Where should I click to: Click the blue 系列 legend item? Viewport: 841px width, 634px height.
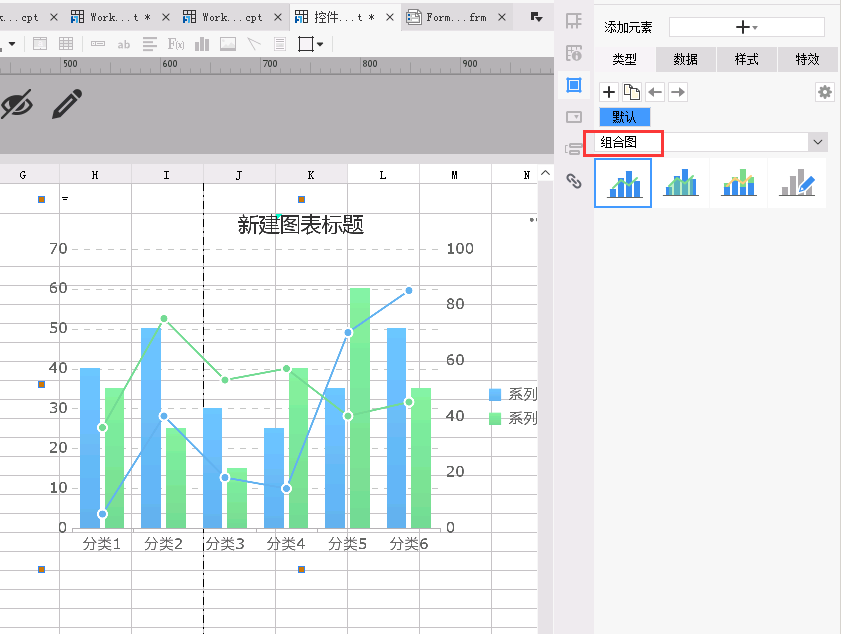click(x=513, y=394)
